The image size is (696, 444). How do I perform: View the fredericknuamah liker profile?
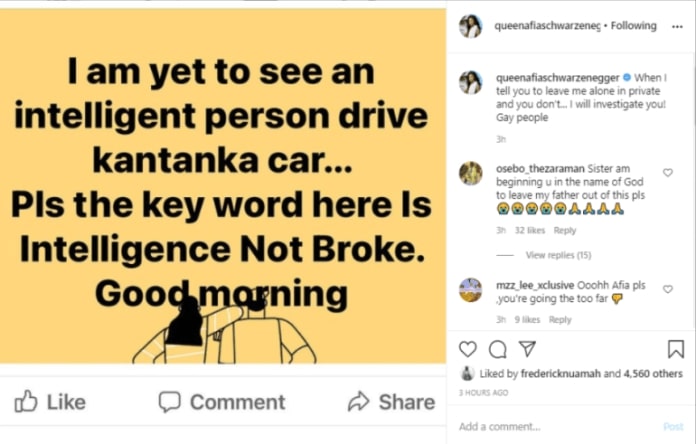pyautogui.click(x=561, y=374)
